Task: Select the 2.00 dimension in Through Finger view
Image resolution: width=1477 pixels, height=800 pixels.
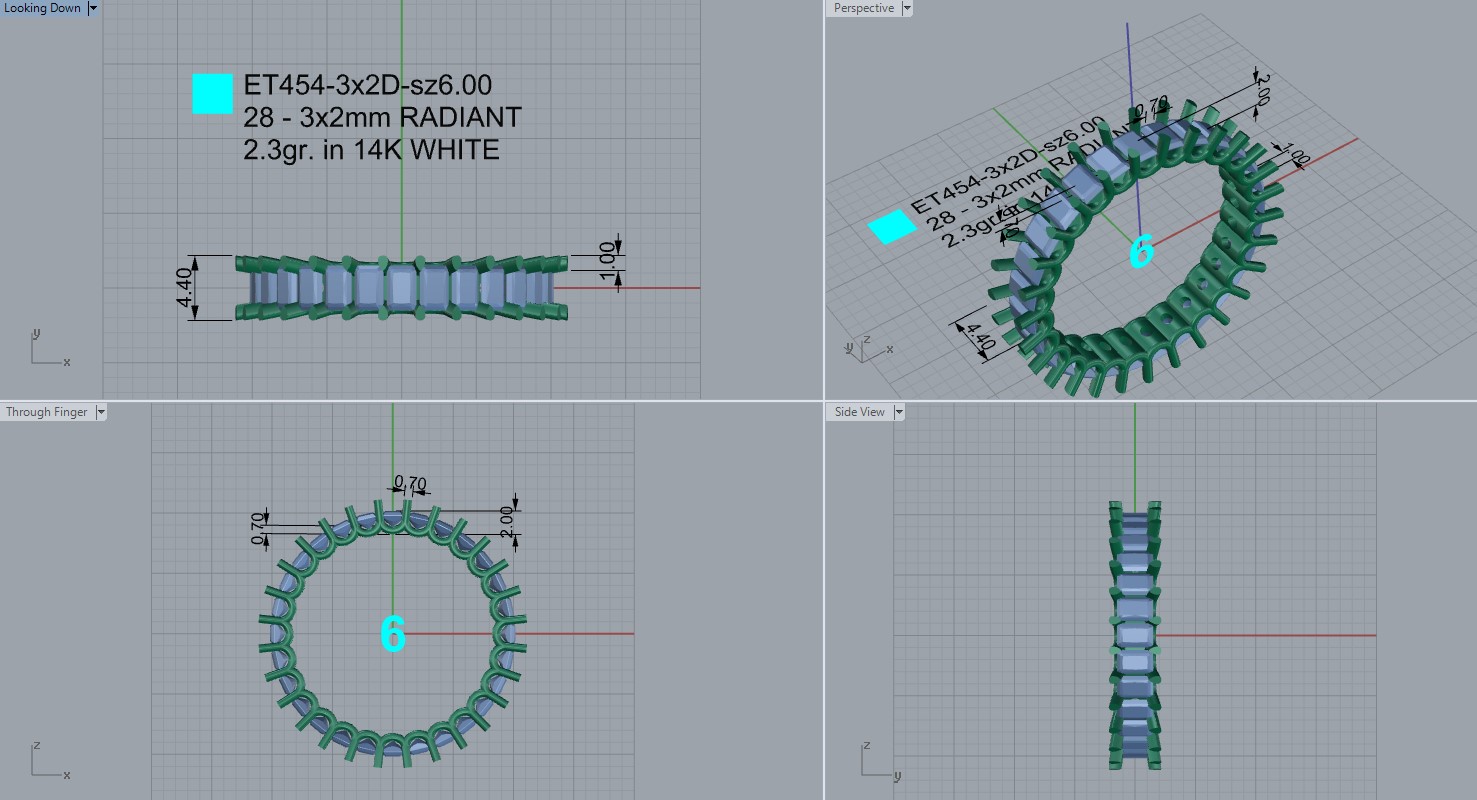Action: pos(507,520)
